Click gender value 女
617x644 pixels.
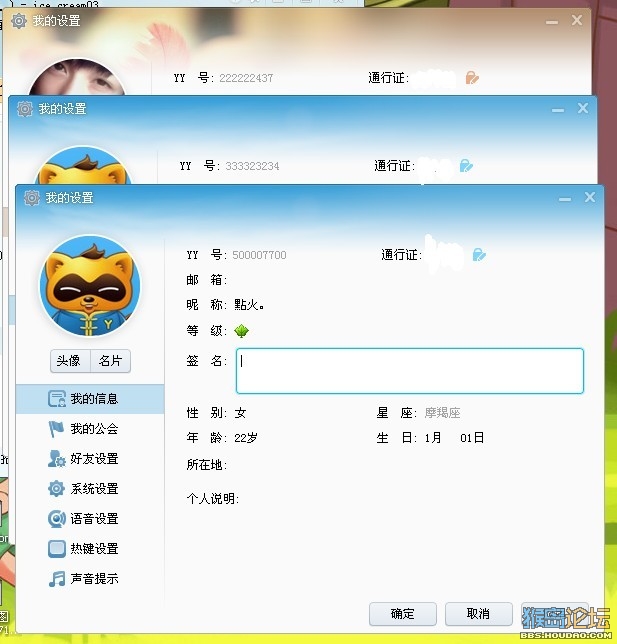[240, 413]
